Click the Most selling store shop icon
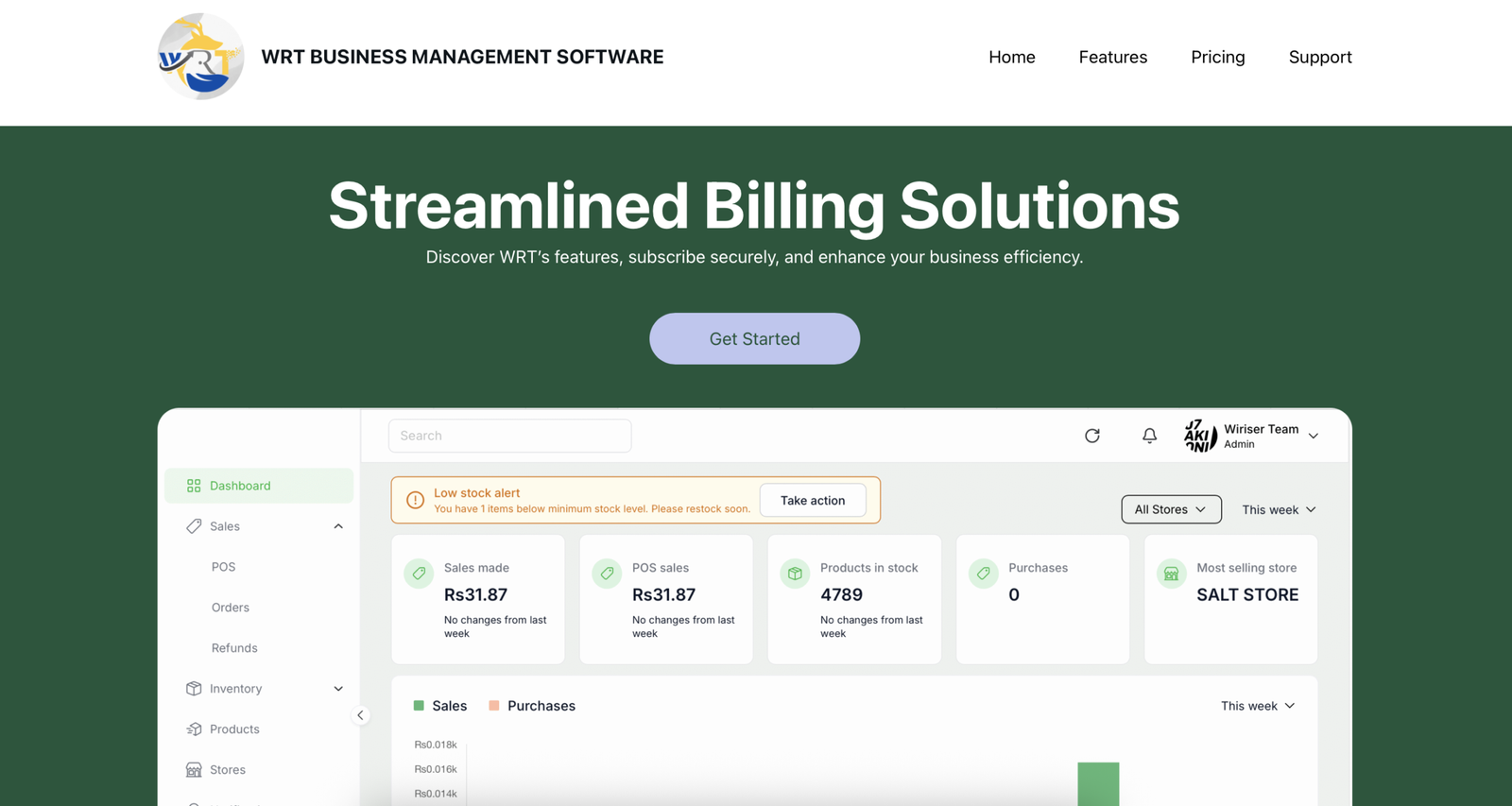 1171,574
